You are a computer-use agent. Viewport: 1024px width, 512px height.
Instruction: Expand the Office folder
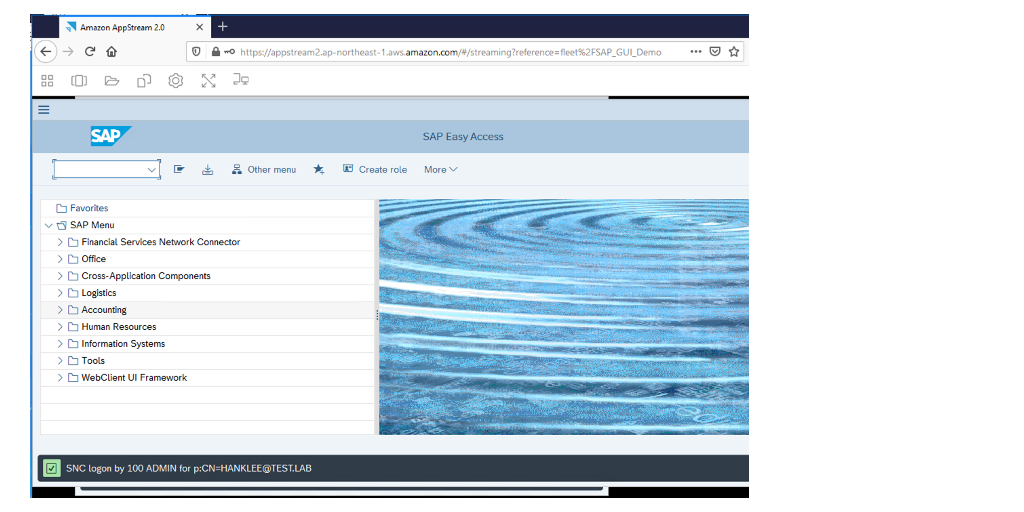[x=60, y=259]
